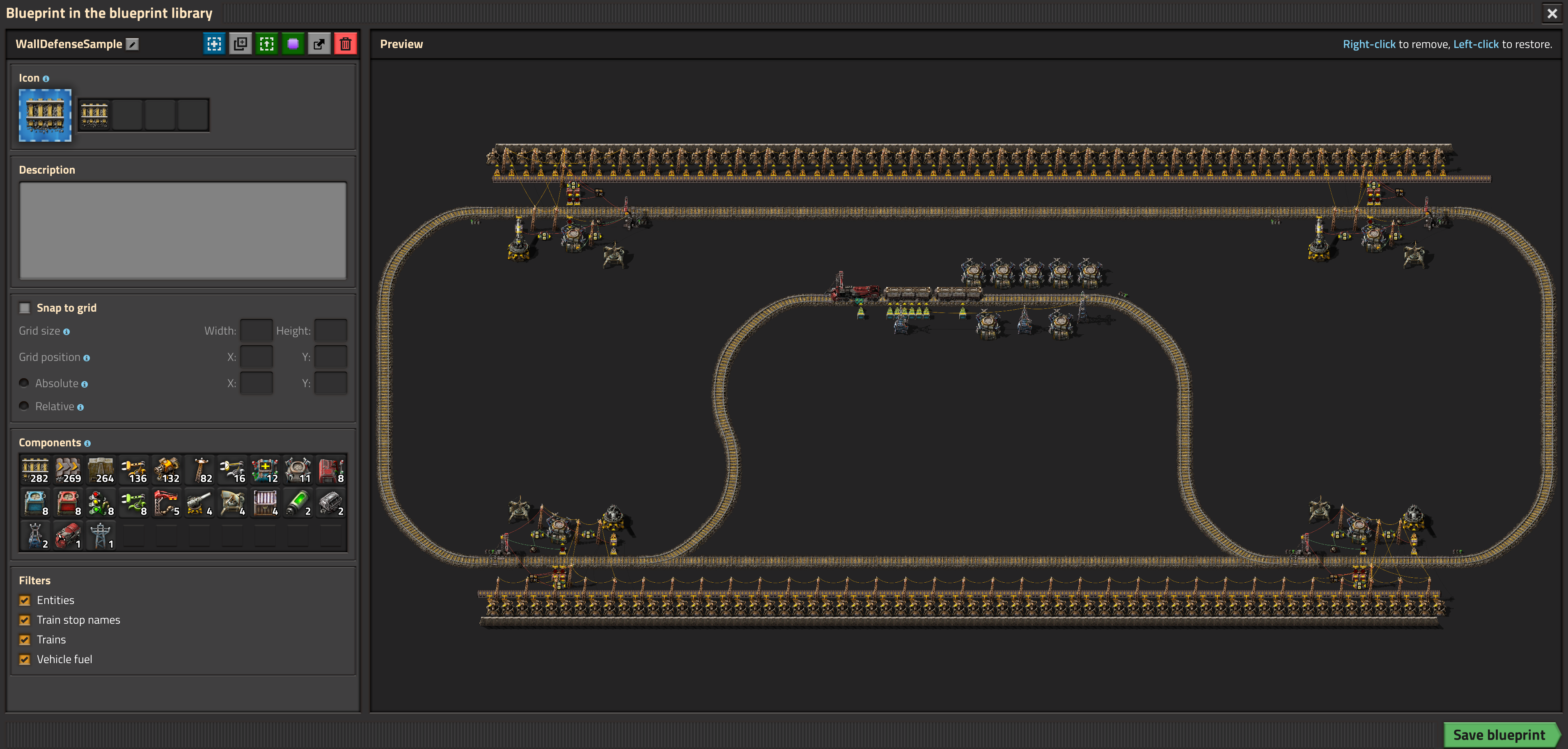Click the grid size Width field
Viewport: 1568px width, 749px height.
(256, 331)
